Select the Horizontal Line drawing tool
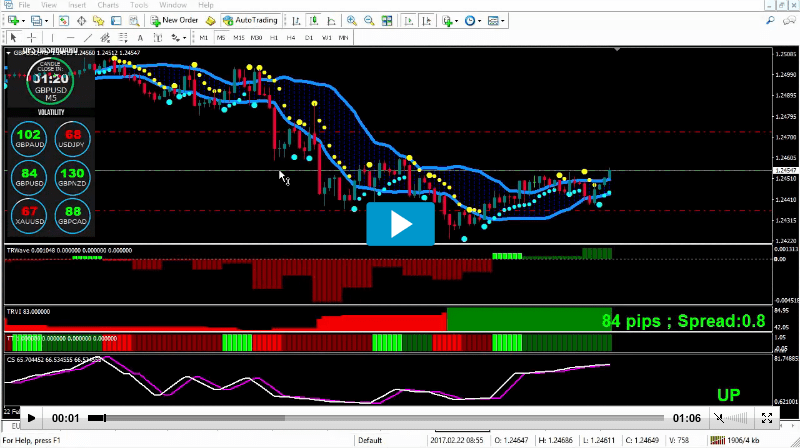Screen dimensions: 800x448 [x=70, y=37]
